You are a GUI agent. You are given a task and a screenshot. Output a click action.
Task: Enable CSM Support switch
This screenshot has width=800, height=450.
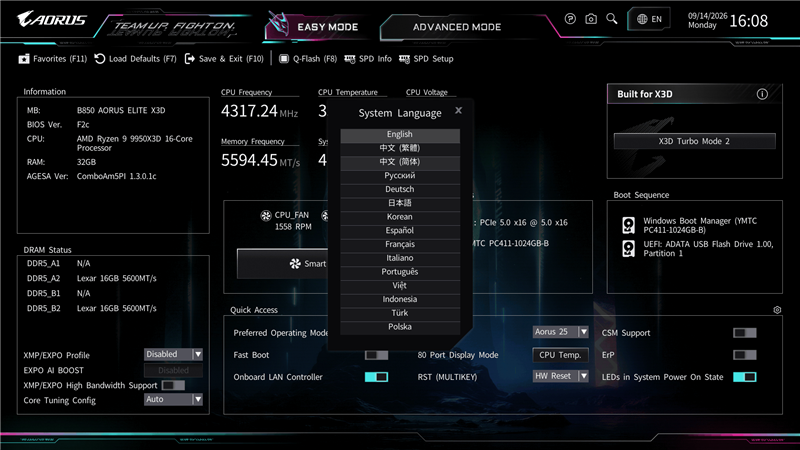tap(745, 333)
